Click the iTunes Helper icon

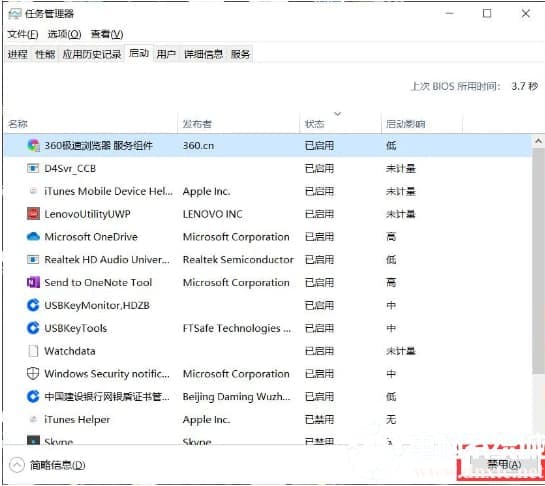tap(33, 419)
